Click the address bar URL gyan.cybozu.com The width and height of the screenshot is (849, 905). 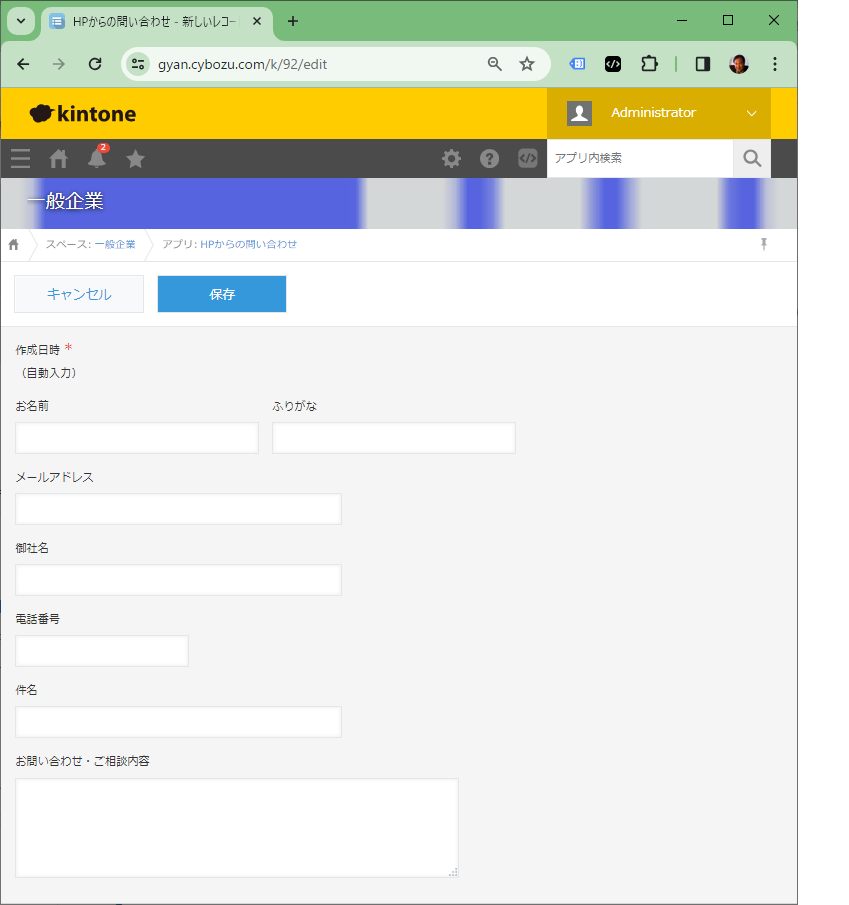(x=242, y=64)
